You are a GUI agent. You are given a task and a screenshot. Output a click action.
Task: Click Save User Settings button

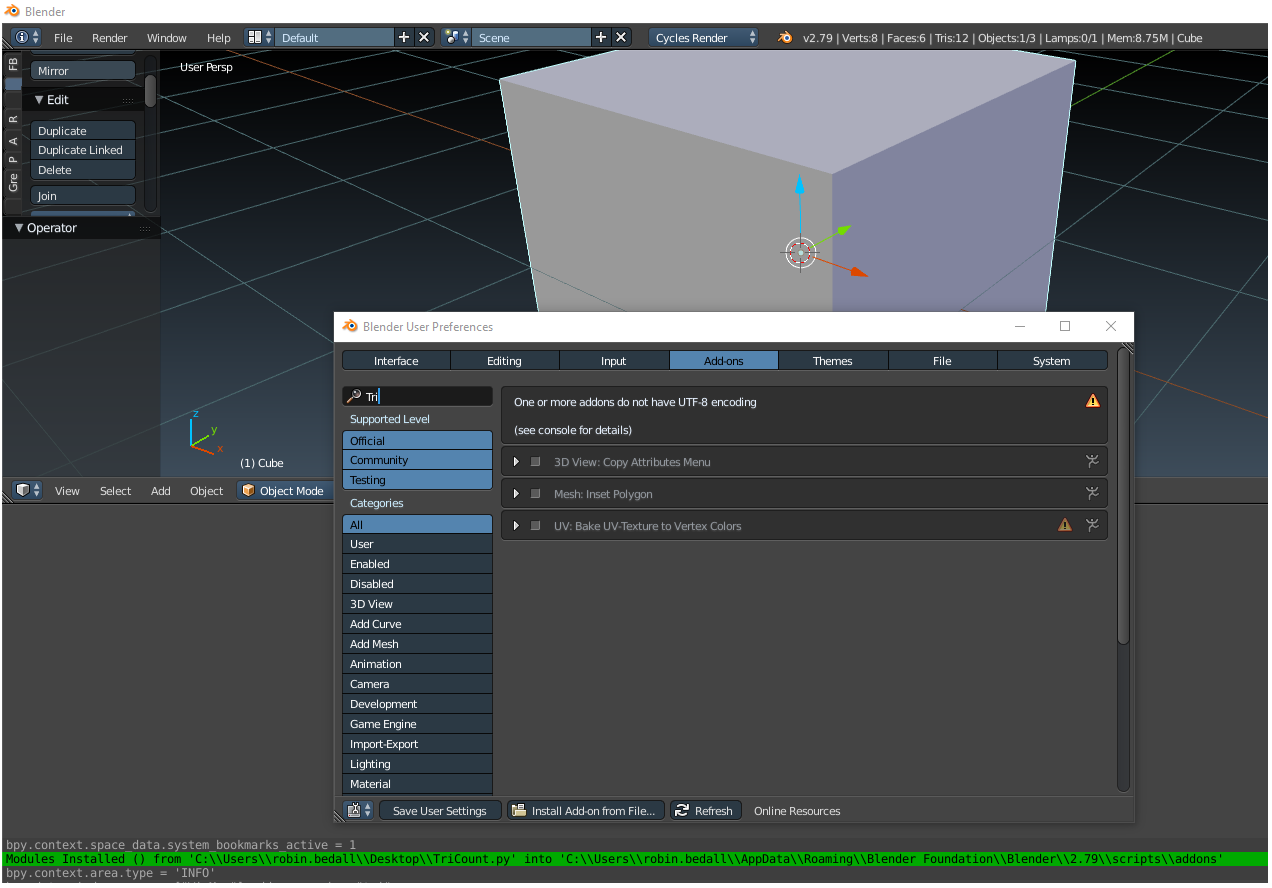440,810
